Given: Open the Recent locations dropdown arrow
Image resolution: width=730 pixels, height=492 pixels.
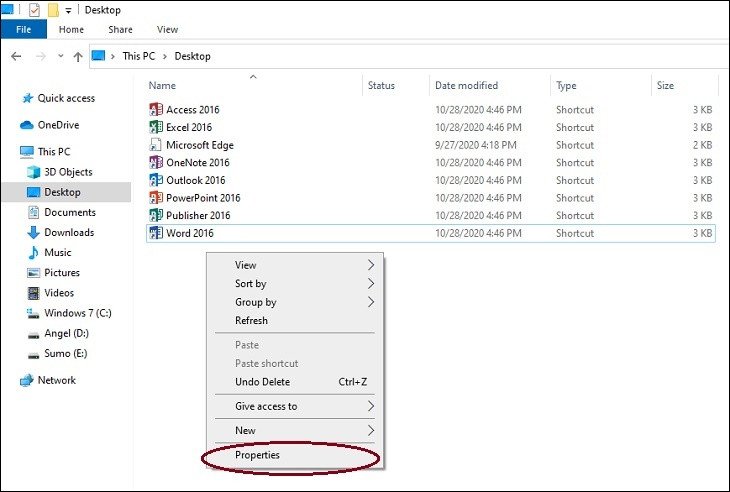Looking at the screenshot, I should [61, 56].
